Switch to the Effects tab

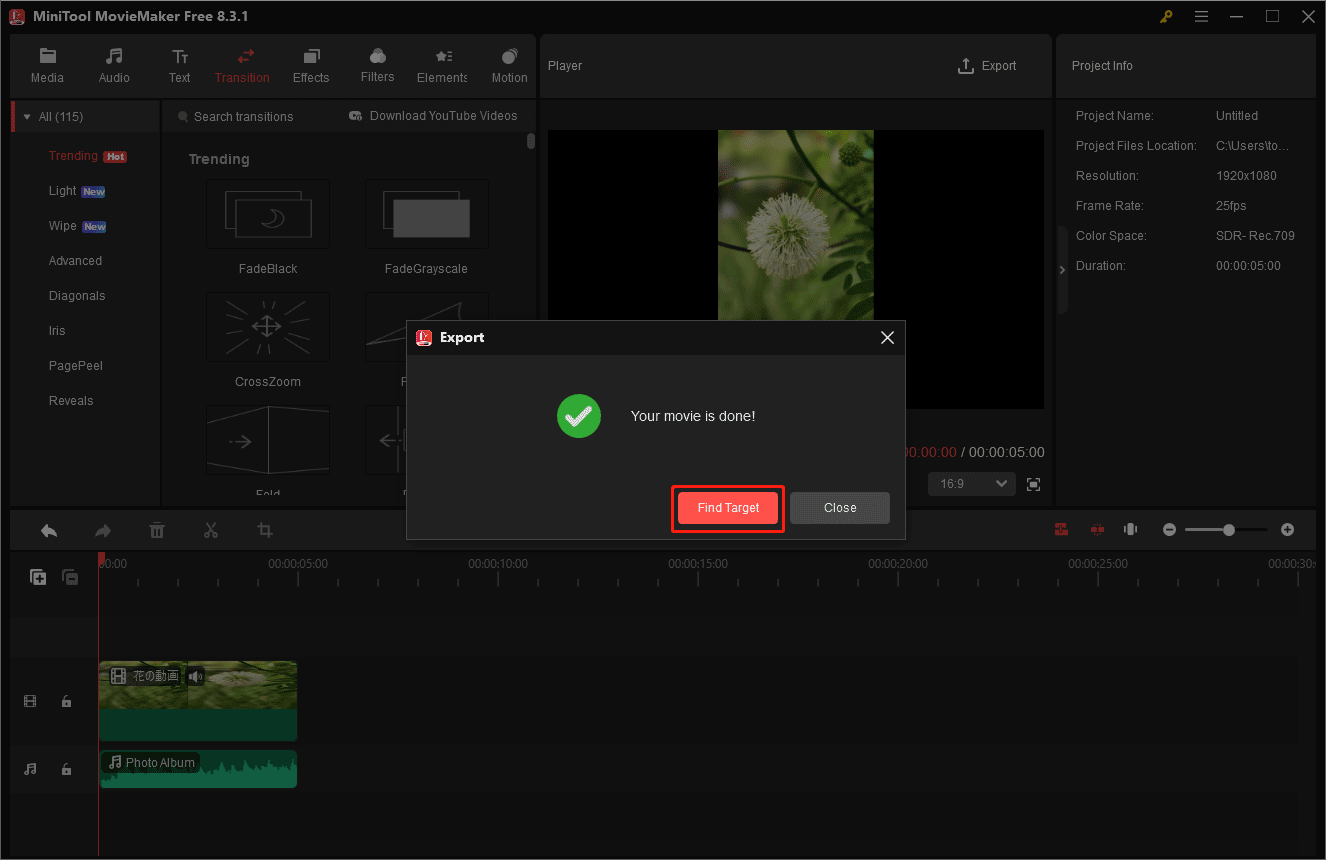pyautogui.click(x=311, y=66)
